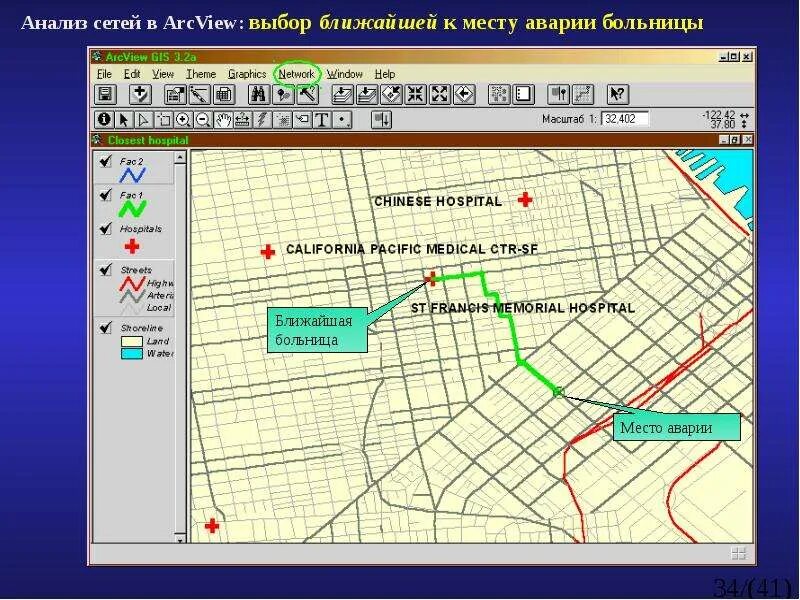800x600 pixels.
Task: Click the Chinese Hospital cross marker
Action: coord(525,200)
